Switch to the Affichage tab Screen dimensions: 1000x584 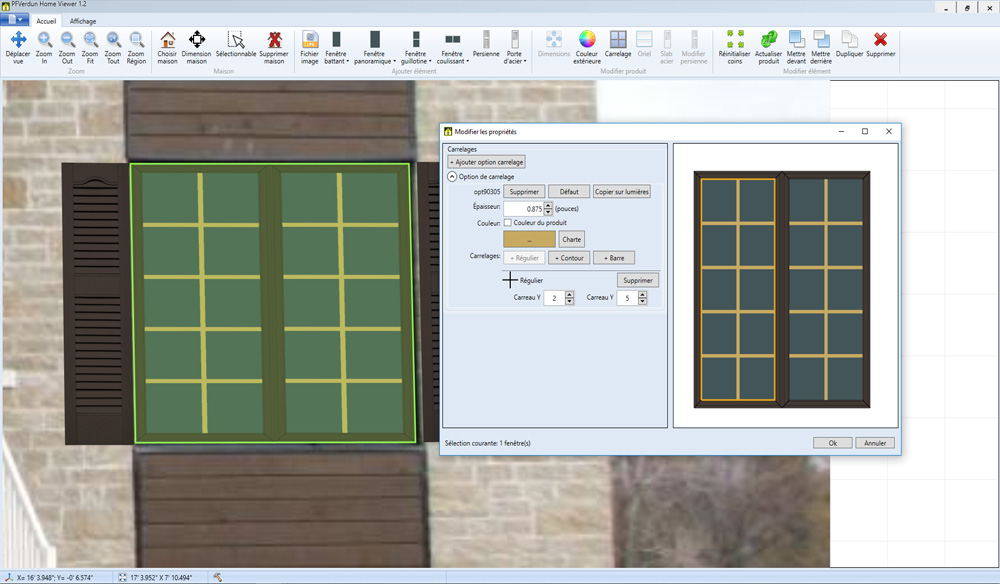(83, 21)
